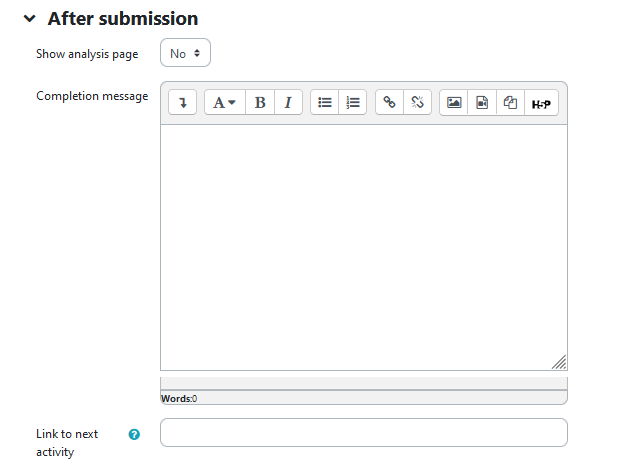Click the insert media file icon

coord(482,102)
